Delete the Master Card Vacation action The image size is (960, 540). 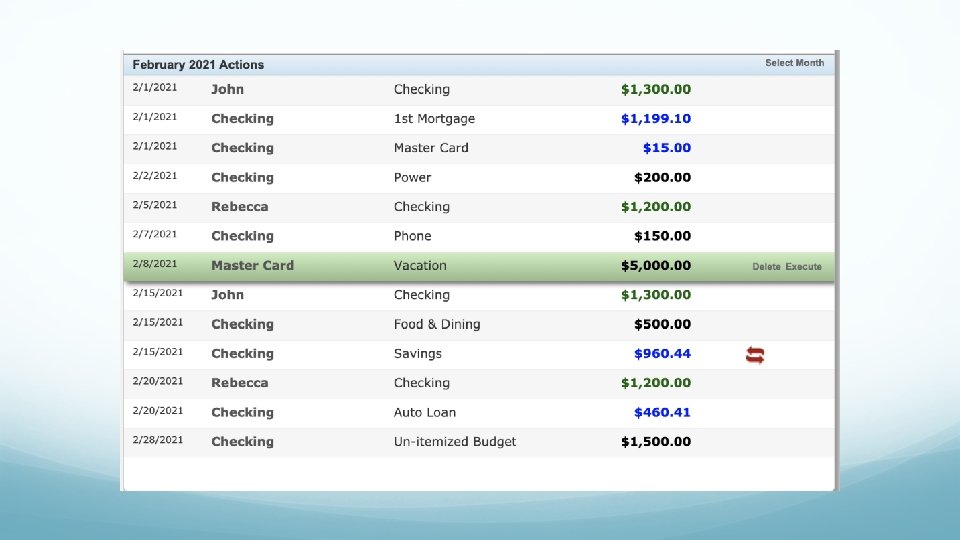[x=766, y=266]
